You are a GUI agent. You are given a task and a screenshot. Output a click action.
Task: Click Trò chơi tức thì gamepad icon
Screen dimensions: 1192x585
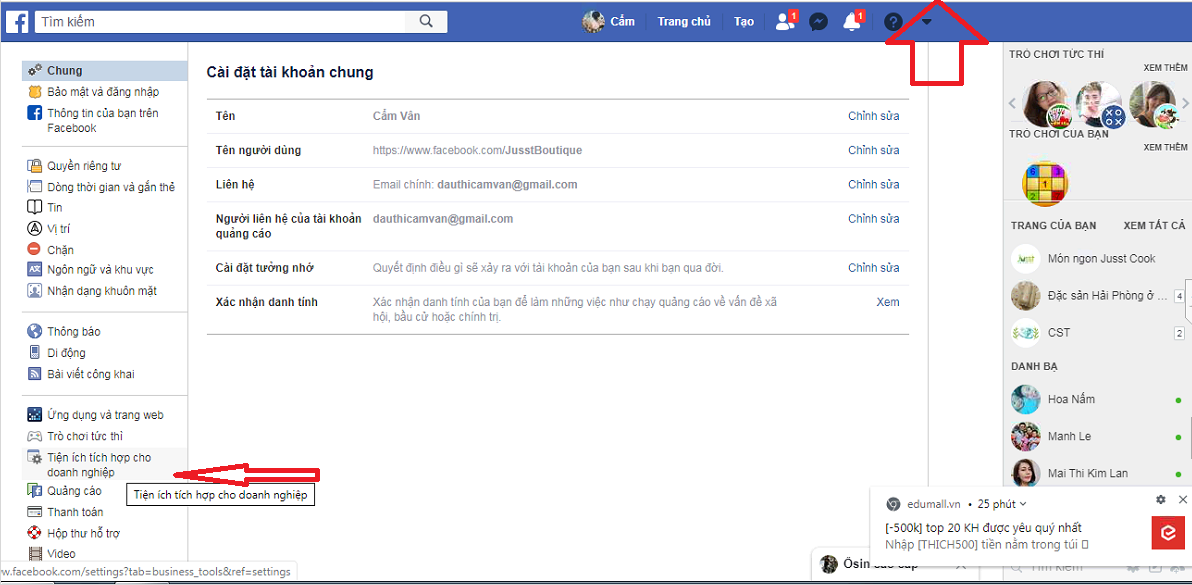33,436
